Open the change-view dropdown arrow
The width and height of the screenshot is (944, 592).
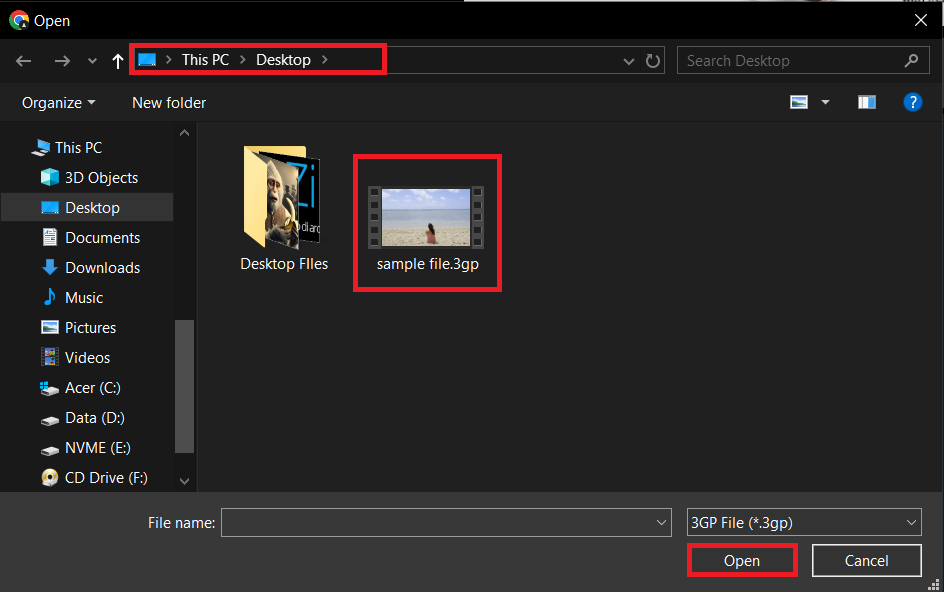pos(824,101)
